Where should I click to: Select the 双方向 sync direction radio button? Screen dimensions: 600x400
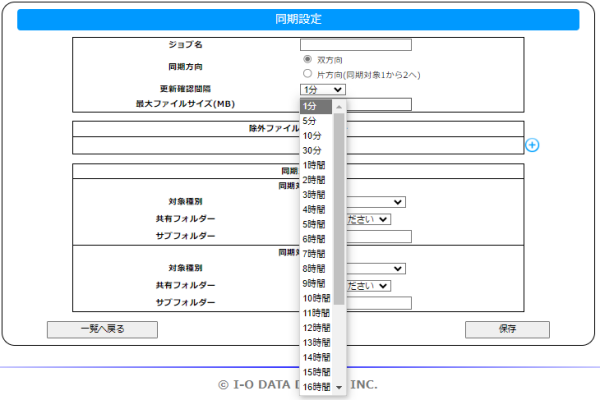pos(307,60)
